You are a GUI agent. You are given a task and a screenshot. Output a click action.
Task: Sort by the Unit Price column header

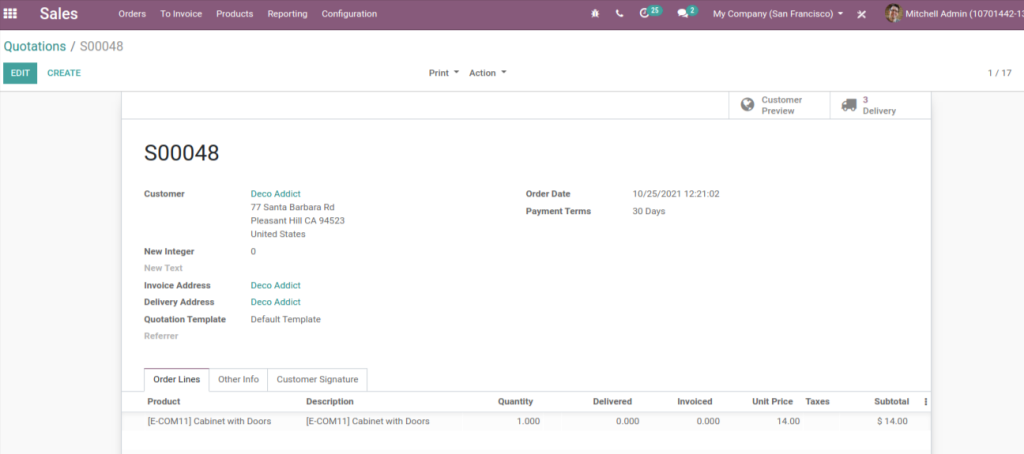(x=773, y=402)
